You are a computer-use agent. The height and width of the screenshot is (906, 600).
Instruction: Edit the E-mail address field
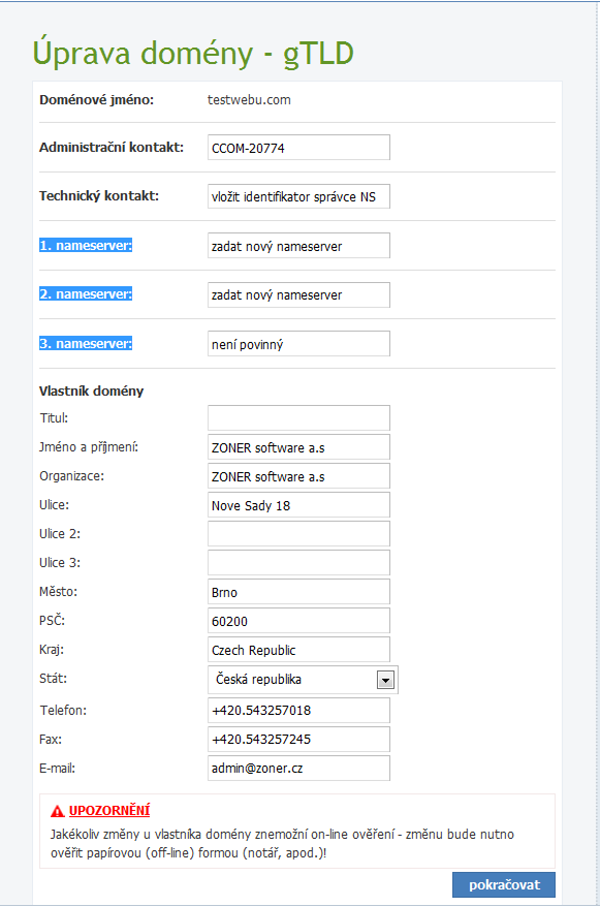coord(298,768)
